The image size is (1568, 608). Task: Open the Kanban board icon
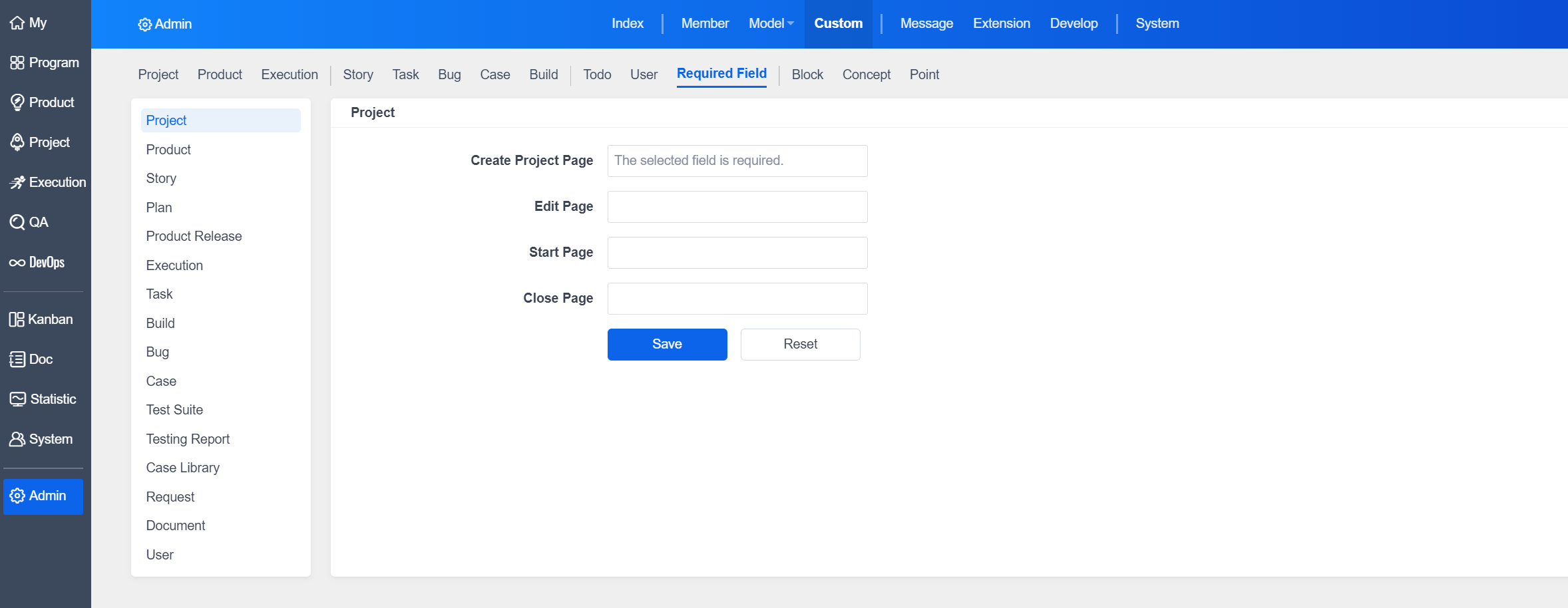(x=17, y=319)
